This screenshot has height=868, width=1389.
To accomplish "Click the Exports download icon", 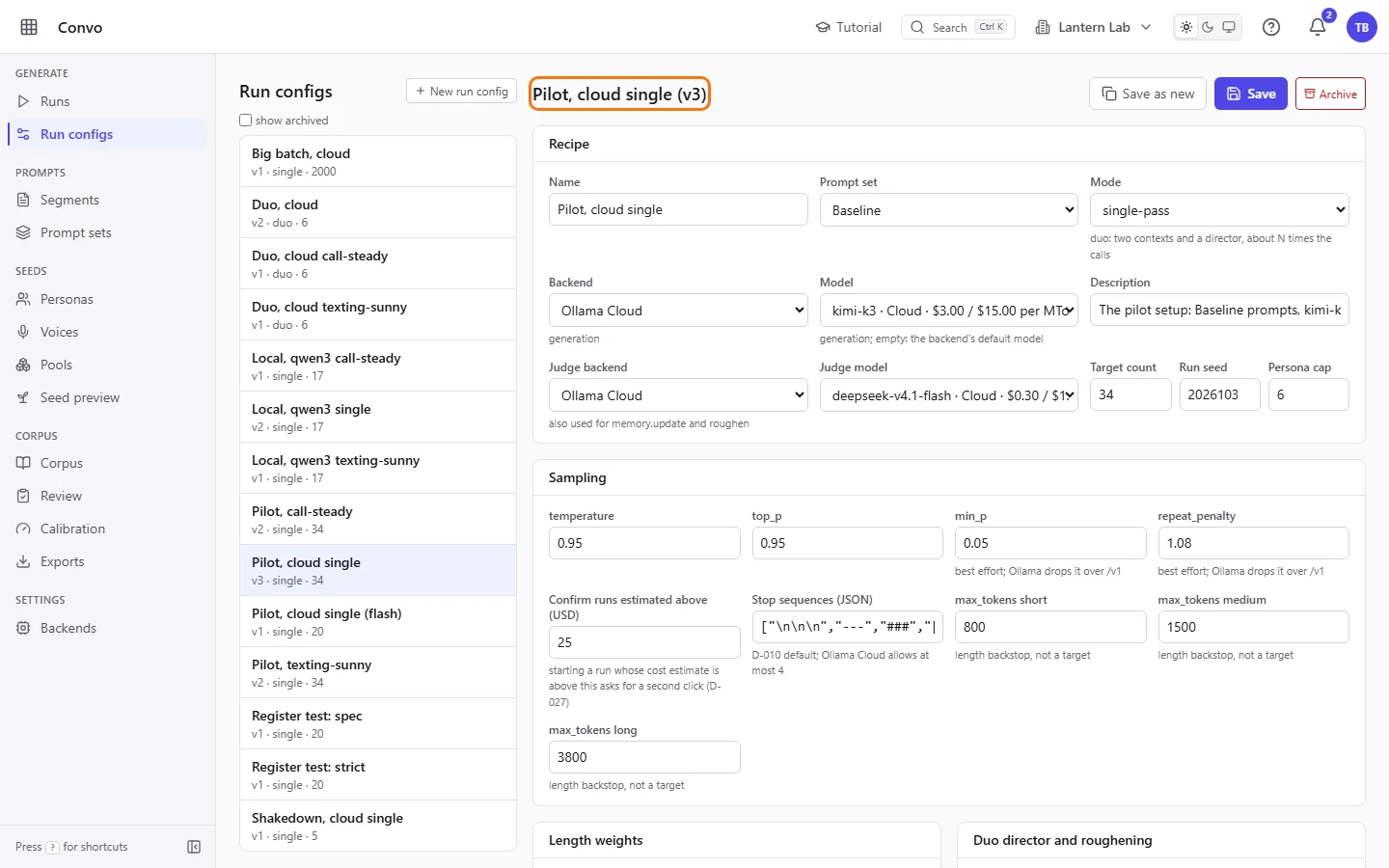I will click(23, 561).
